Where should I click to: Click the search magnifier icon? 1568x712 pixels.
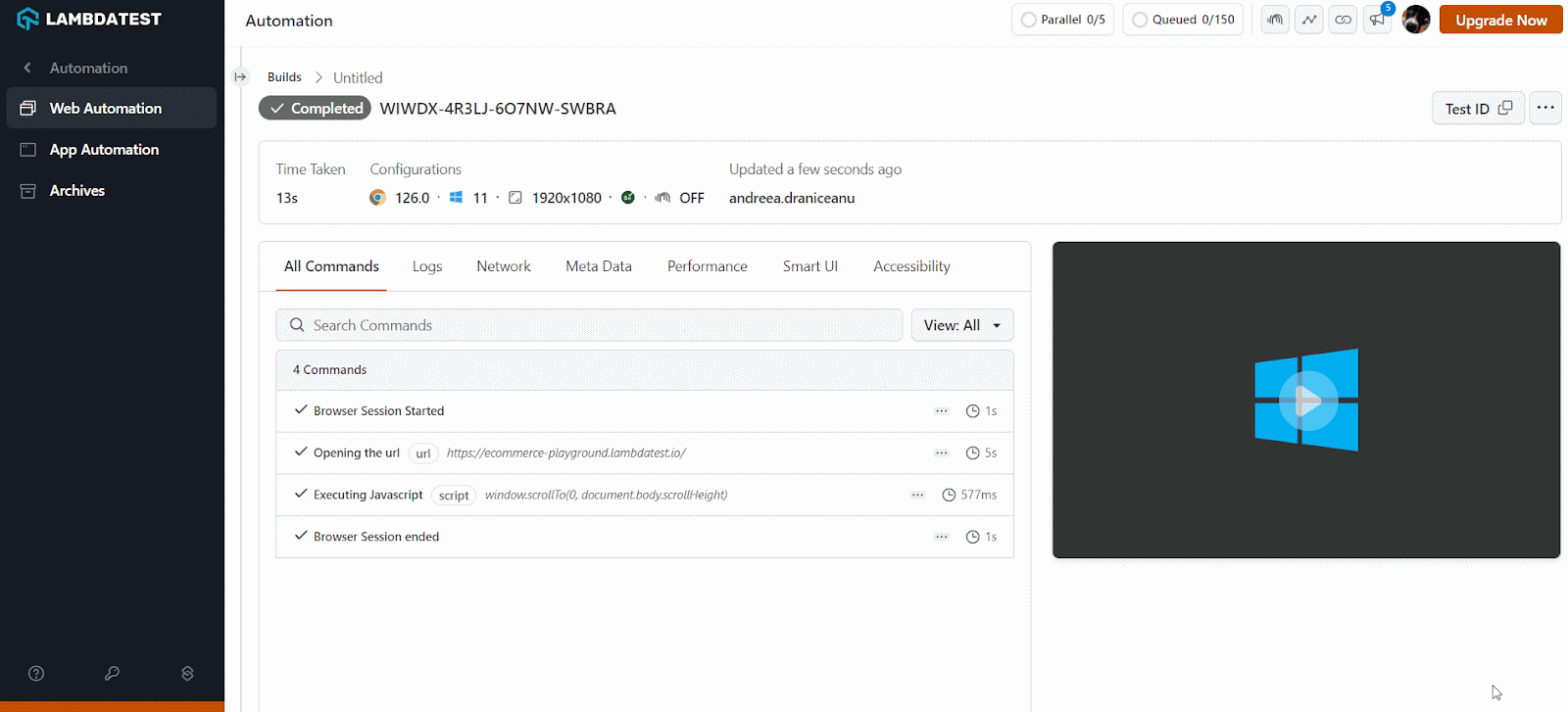[297, 325]
